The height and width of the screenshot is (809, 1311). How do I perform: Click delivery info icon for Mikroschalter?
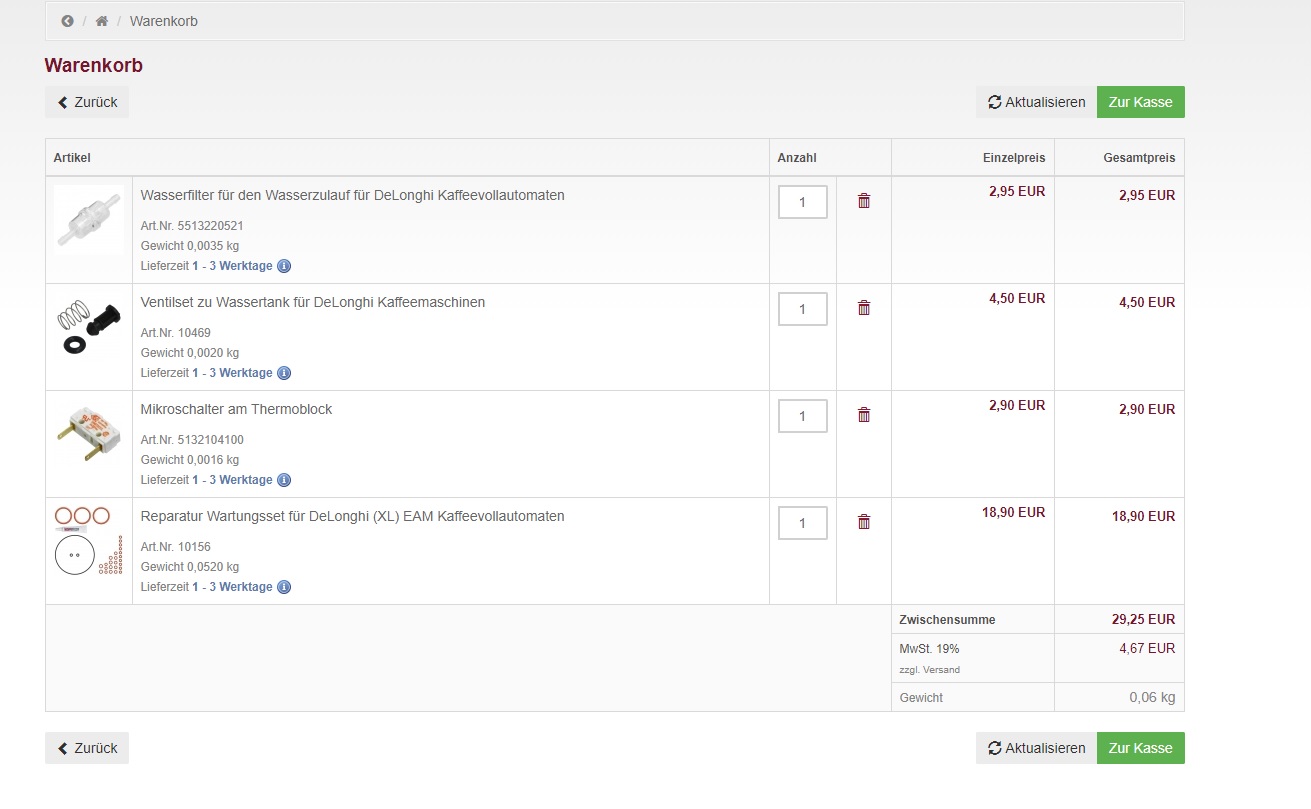284,480
